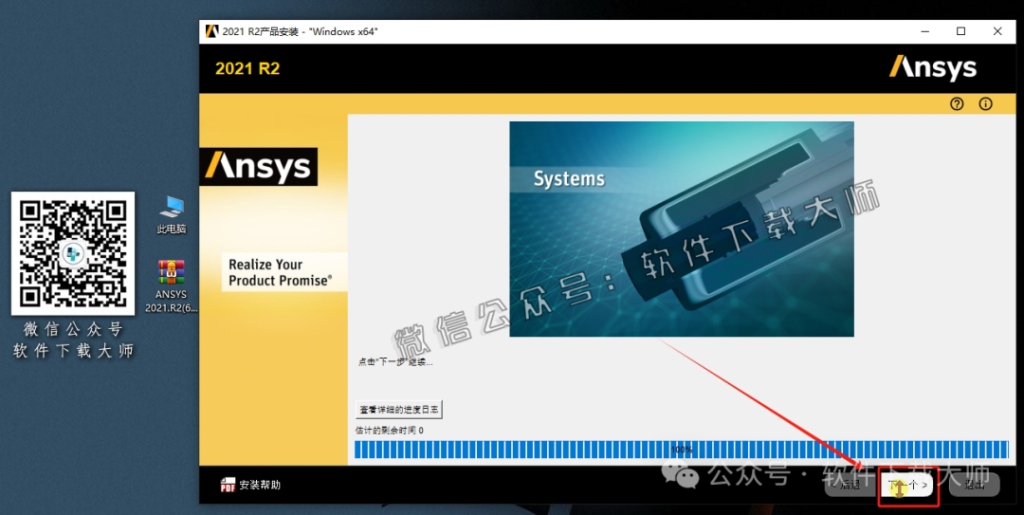Click the info circle icon
1024x515 pixels.
985,104
